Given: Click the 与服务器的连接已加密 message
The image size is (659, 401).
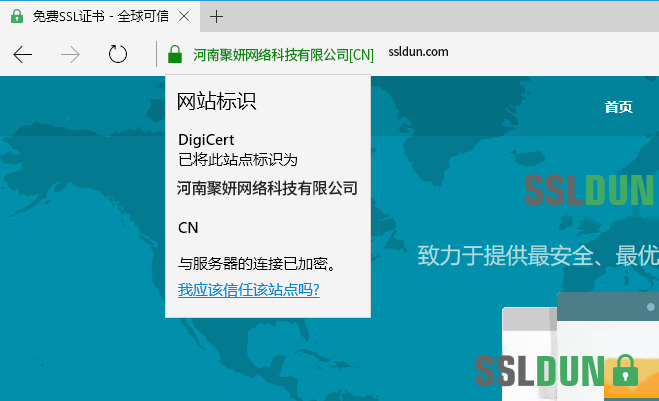Looking at the screenshot, I should 255,265.
